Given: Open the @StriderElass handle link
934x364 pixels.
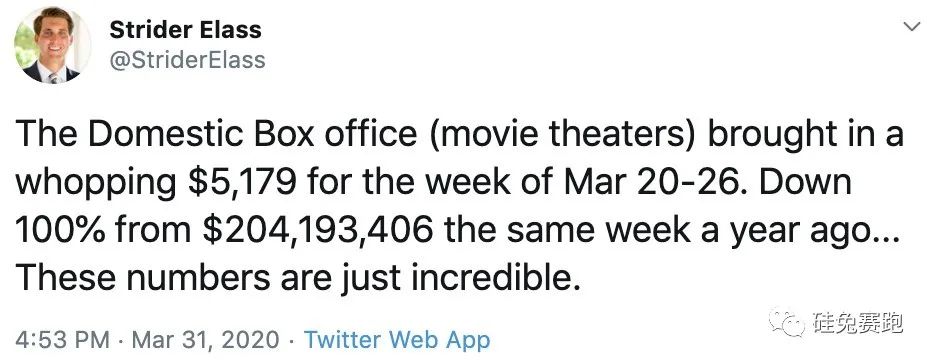Looking at the screenshot, I should click(187, 60).
